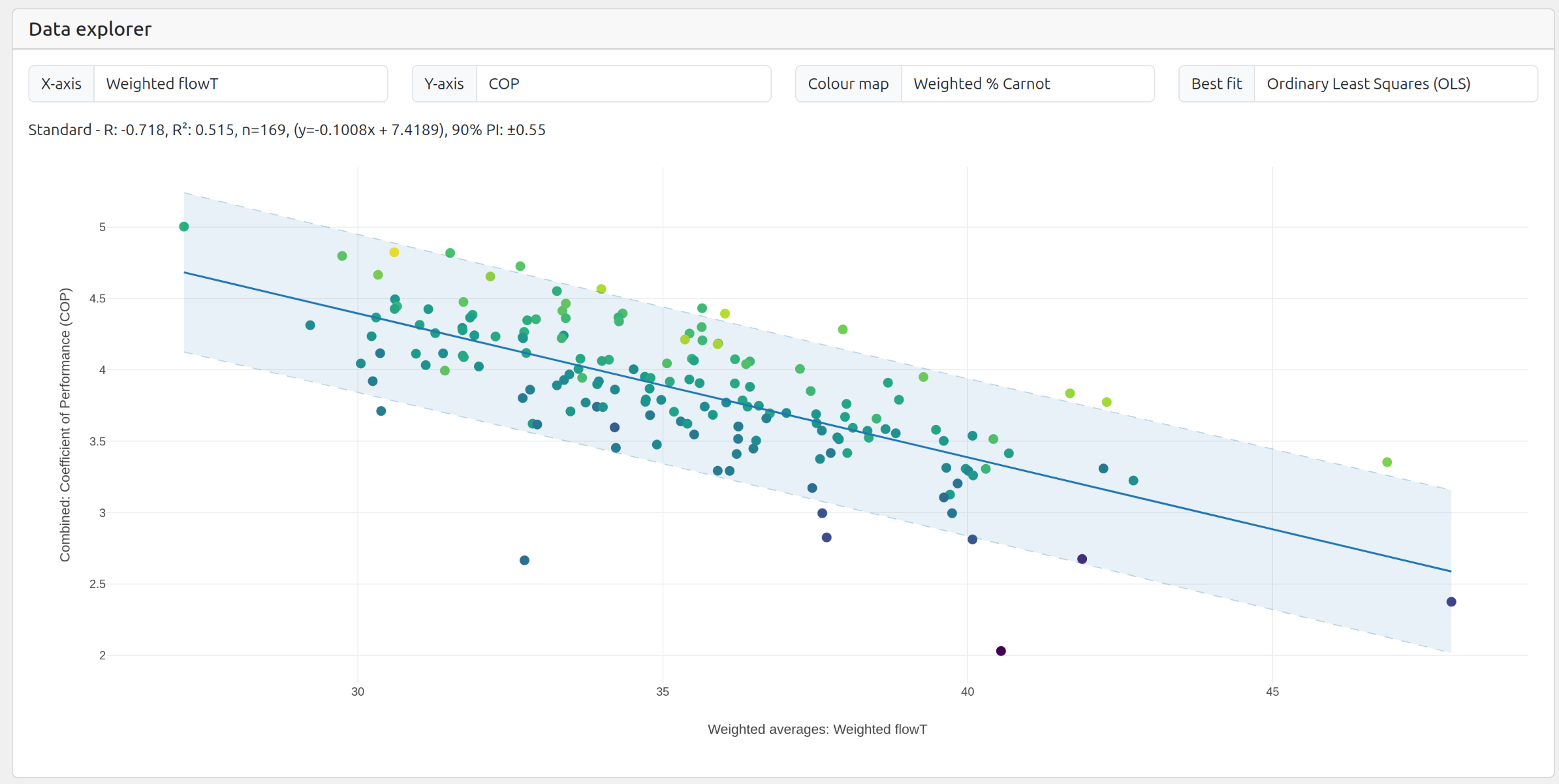
Task: Click the Data explorer panel heading
Action: pos(90,29)
